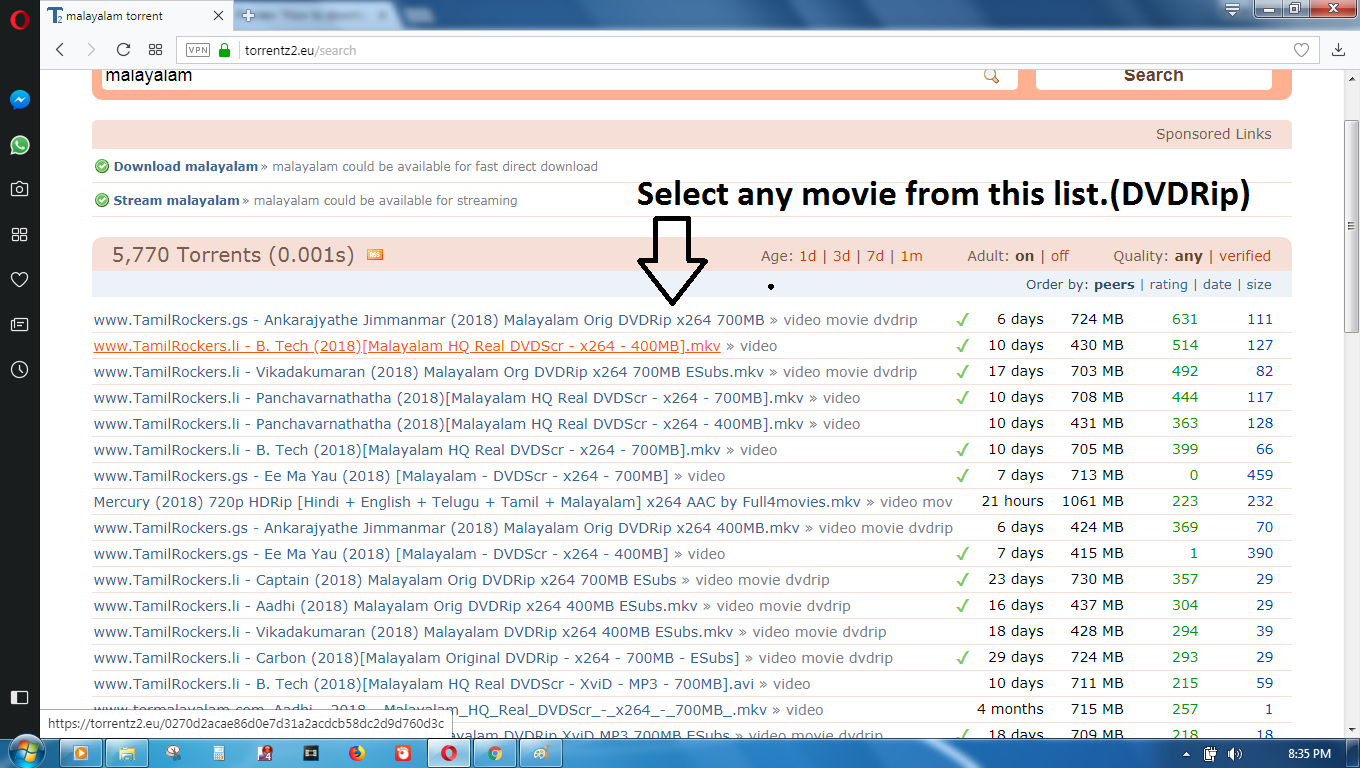Click the search magnifier icon in the search box

pos(991,76)
